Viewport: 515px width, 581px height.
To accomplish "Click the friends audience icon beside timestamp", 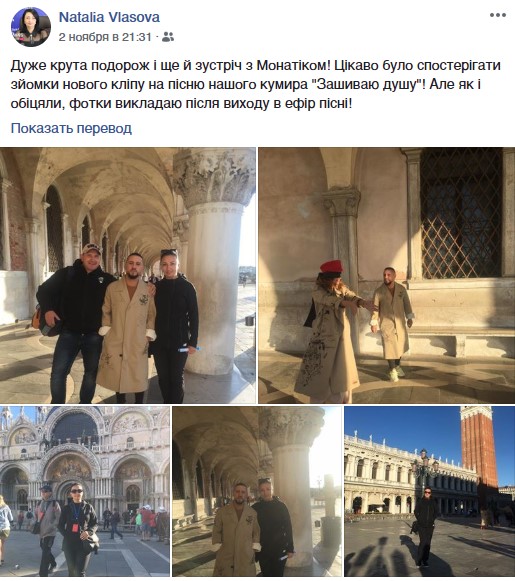I will 168,37.
